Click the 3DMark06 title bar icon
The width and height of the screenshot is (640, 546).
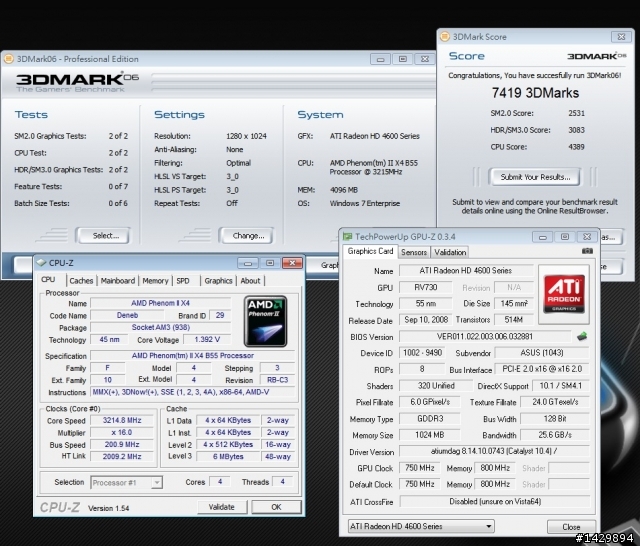coord(8,59)
